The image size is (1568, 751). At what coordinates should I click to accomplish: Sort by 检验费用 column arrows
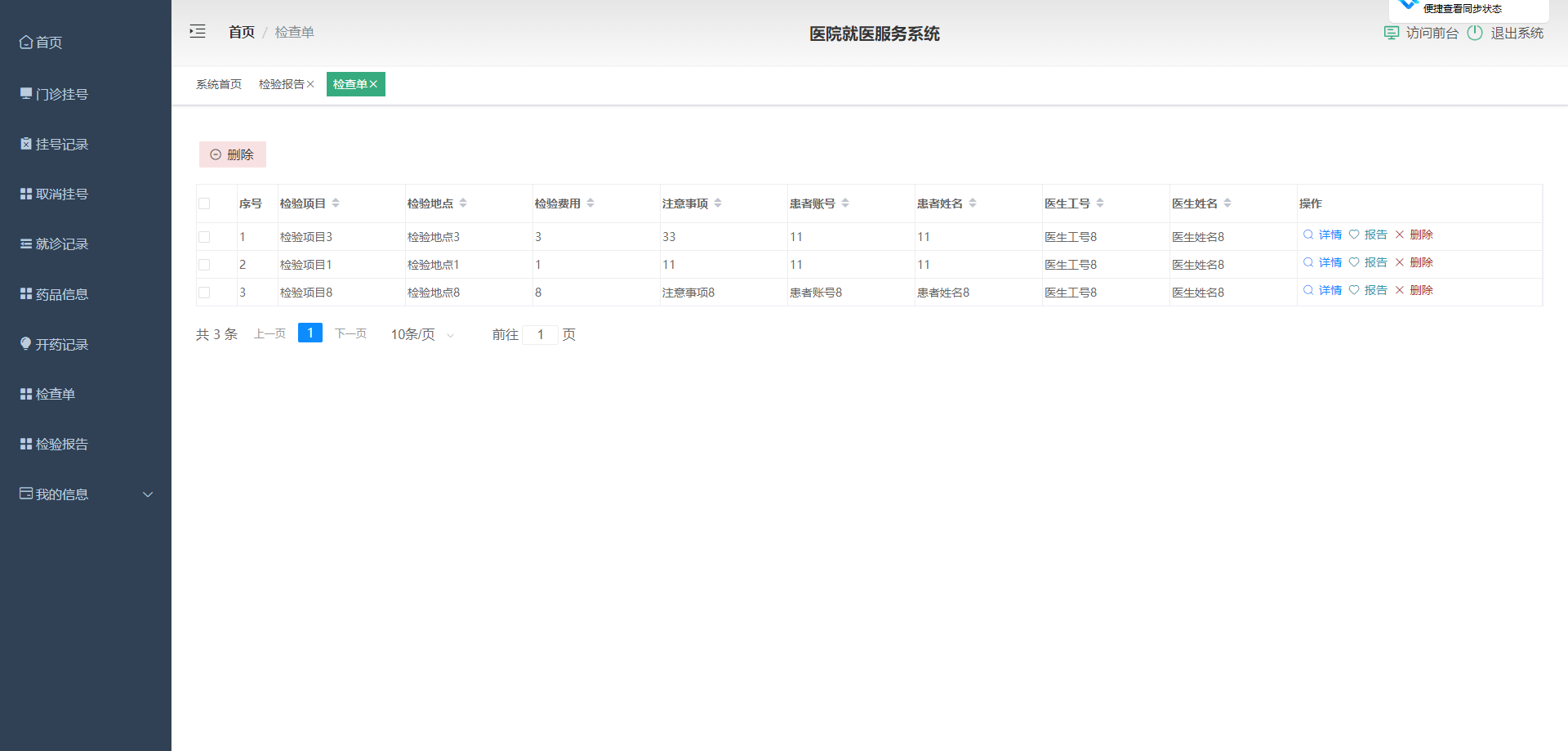[x=590, y=203]
